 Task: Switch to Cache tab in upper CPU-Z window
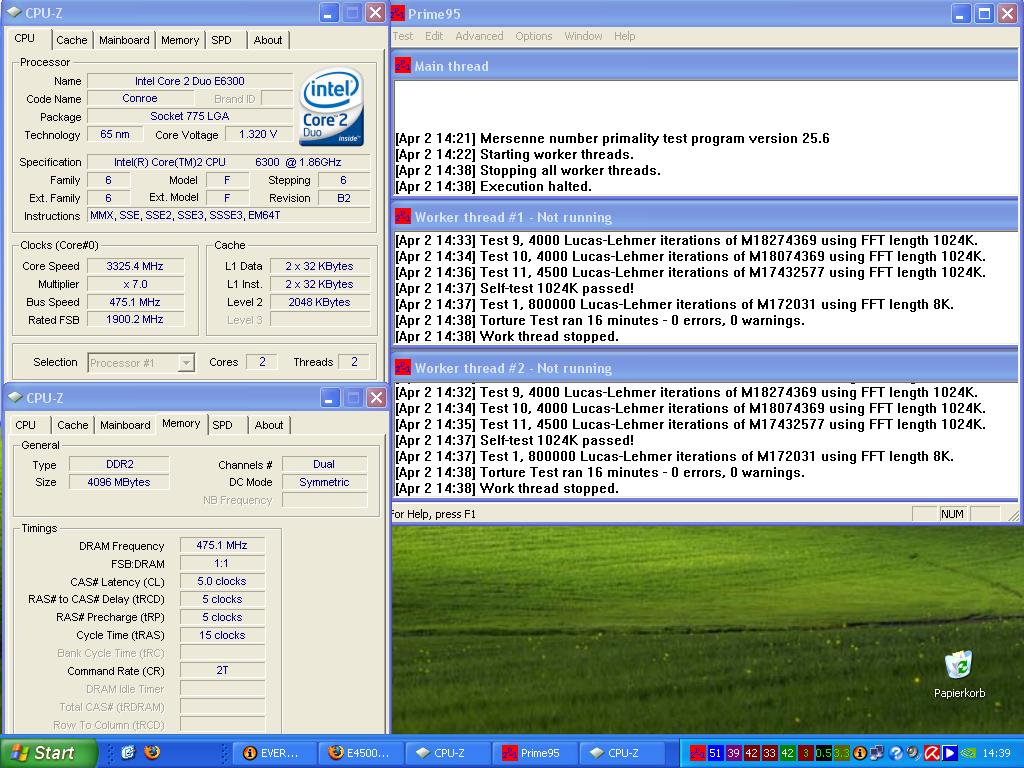(x=72, y=40)
